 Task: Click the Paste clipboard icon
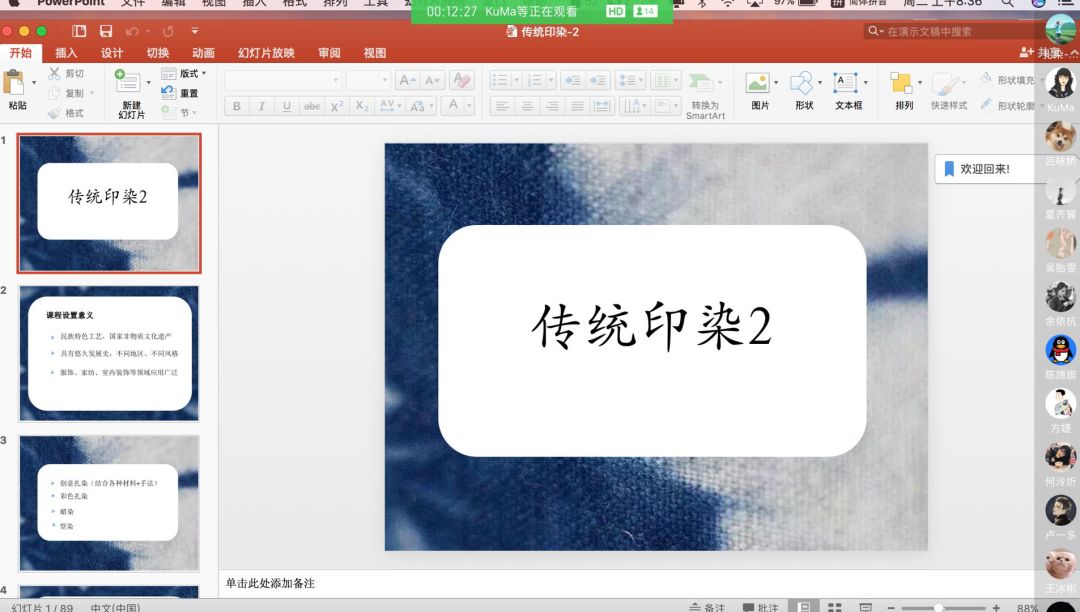click(x=15, y=83)
